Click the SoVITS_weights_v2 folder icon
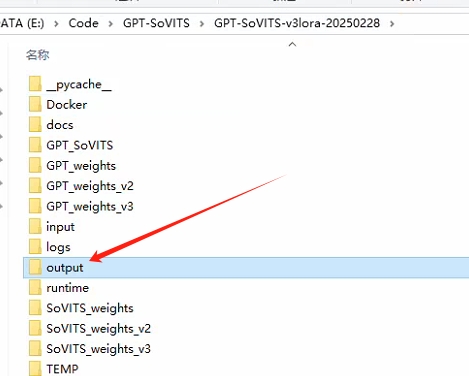Viewport: 469px width, 376px height. [x=35, y=328]
